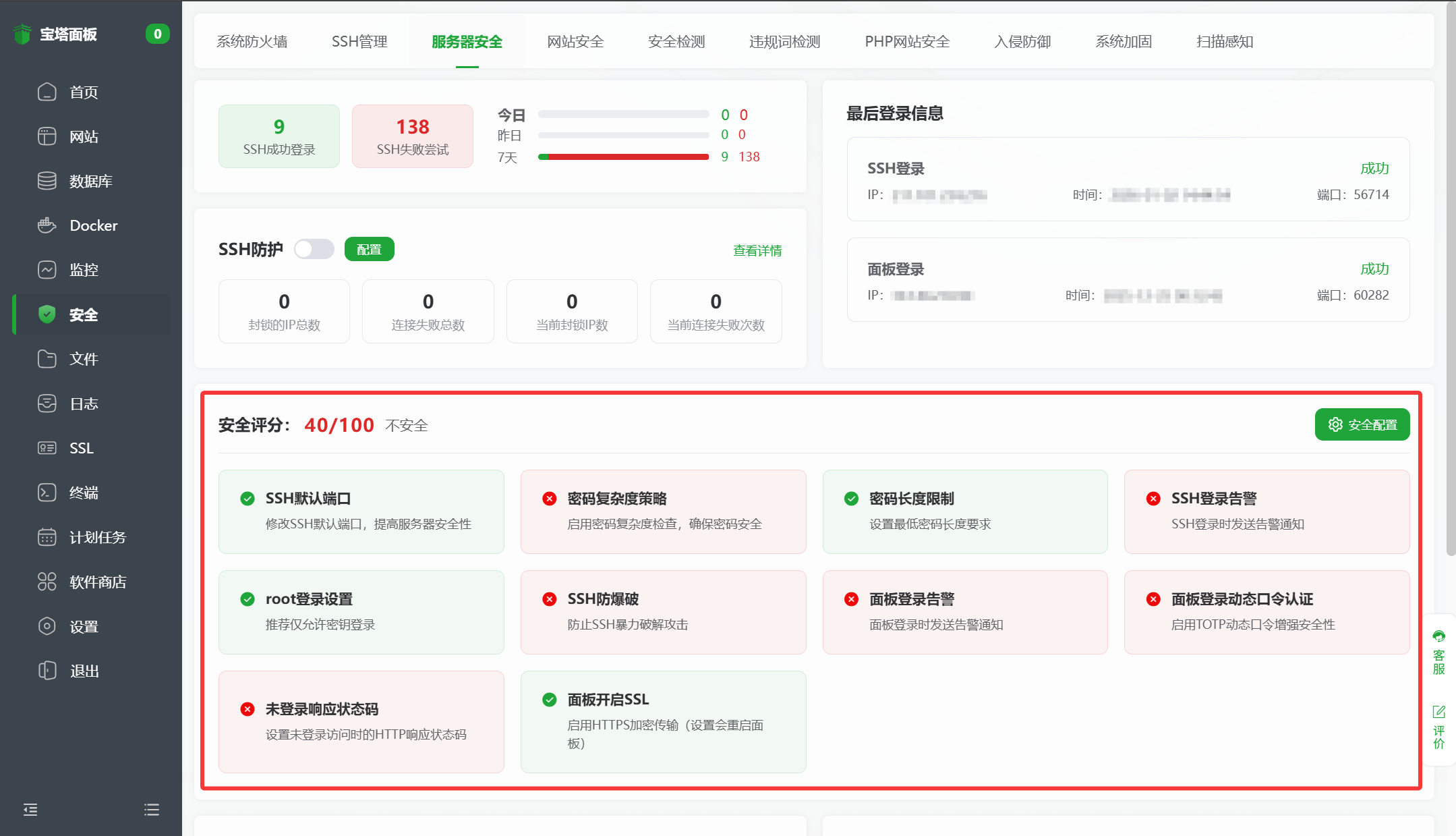Click the logout door icon

47,671
